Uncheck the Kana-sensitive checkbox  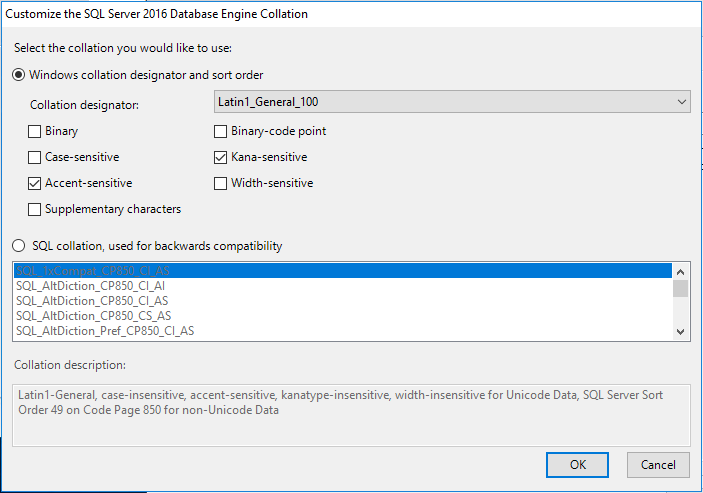(220, 157)
